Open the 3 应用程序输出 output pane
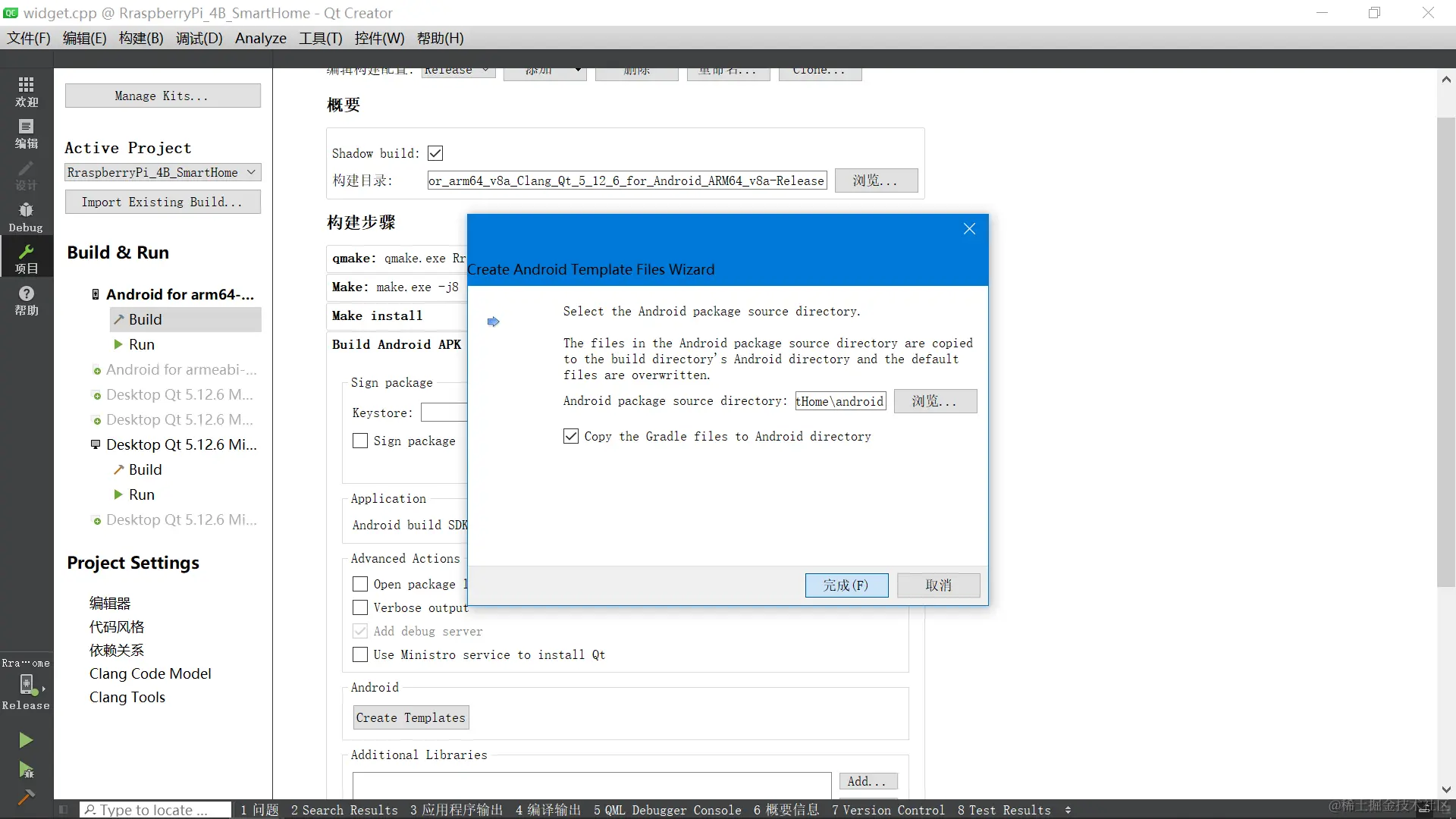 pos(457,810)
